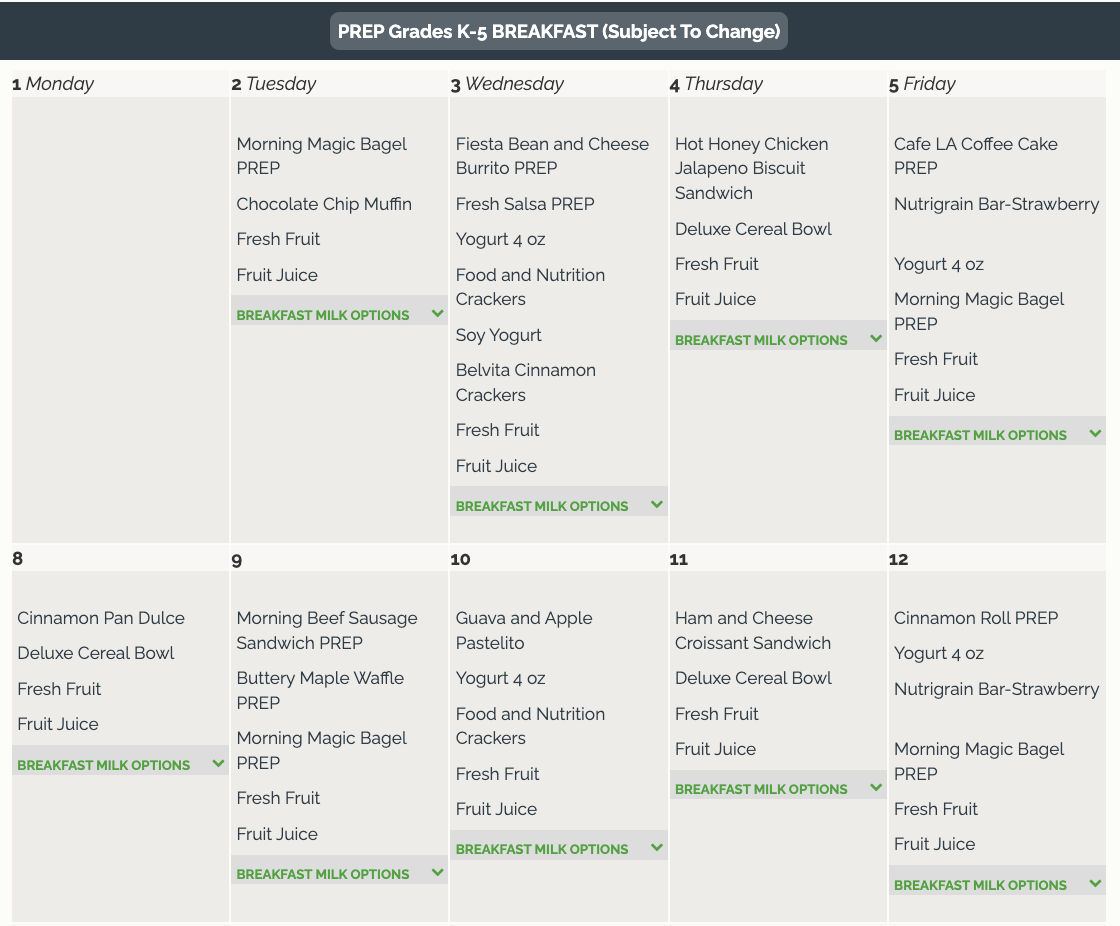Open Cafe LA Coffee Cake PREP item

[x=975, y=156]
